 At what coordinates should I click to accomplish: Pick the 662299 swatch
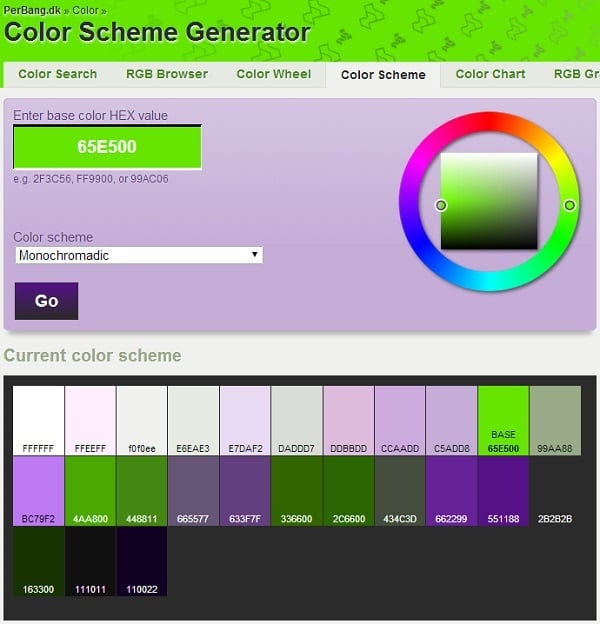coord(452,491)
